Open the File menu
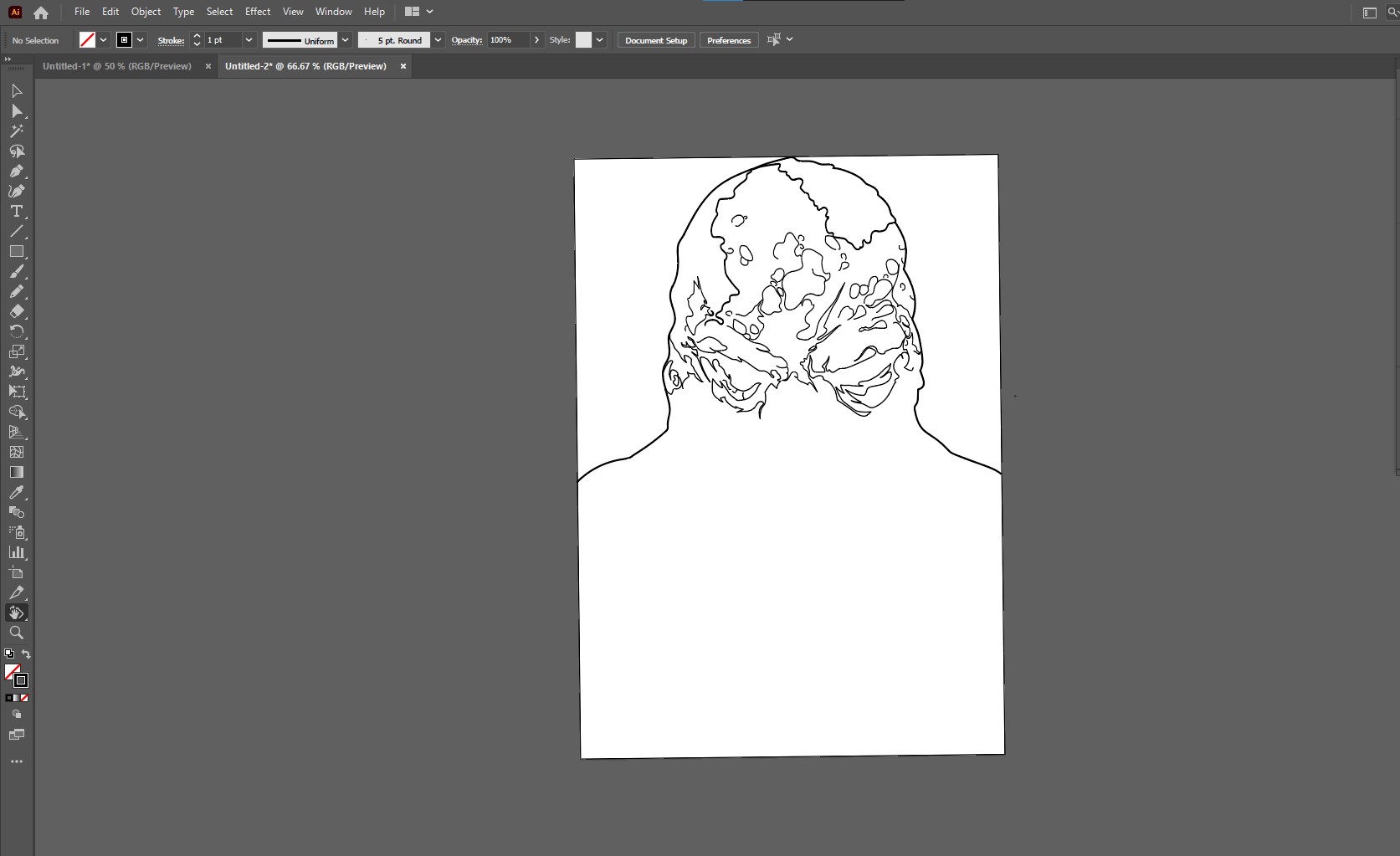This screenshot has width=1400, height=856. (x=82, y=12)
